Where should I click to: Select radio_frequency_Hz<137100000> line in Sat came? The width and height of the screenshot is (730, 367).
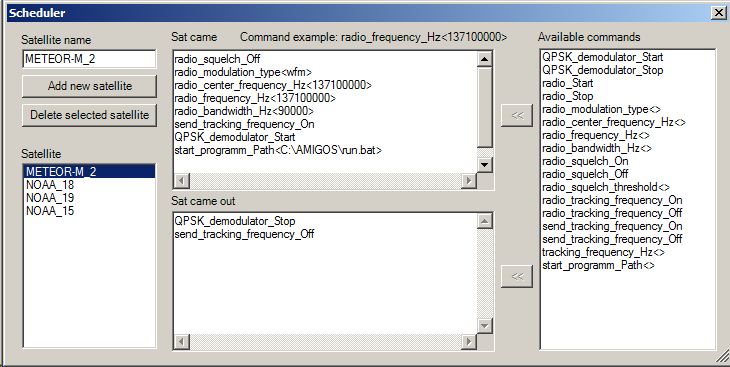[x=255, y=98]
